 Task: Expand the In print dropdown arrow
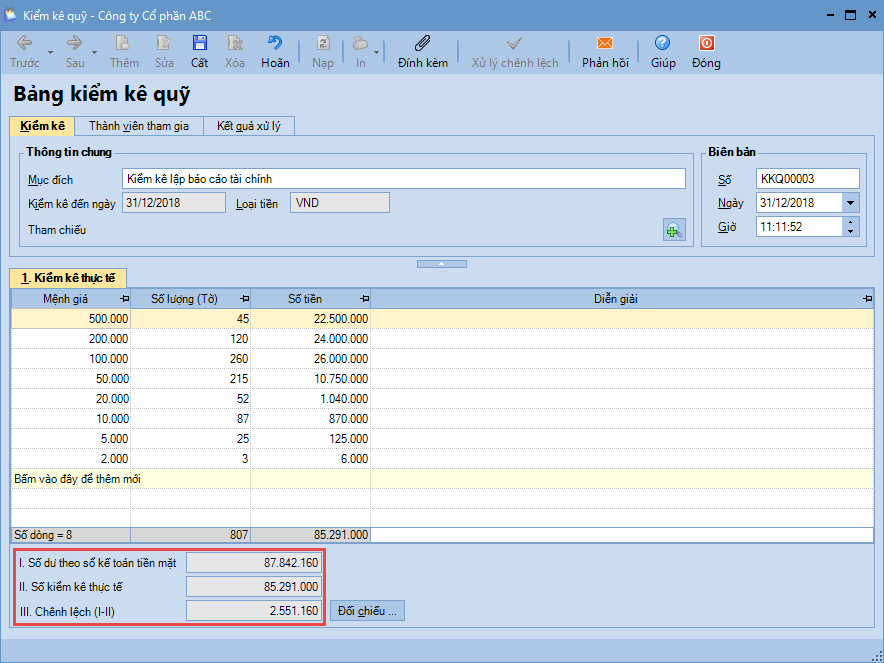pyautogui.click(x=377, y=52)
